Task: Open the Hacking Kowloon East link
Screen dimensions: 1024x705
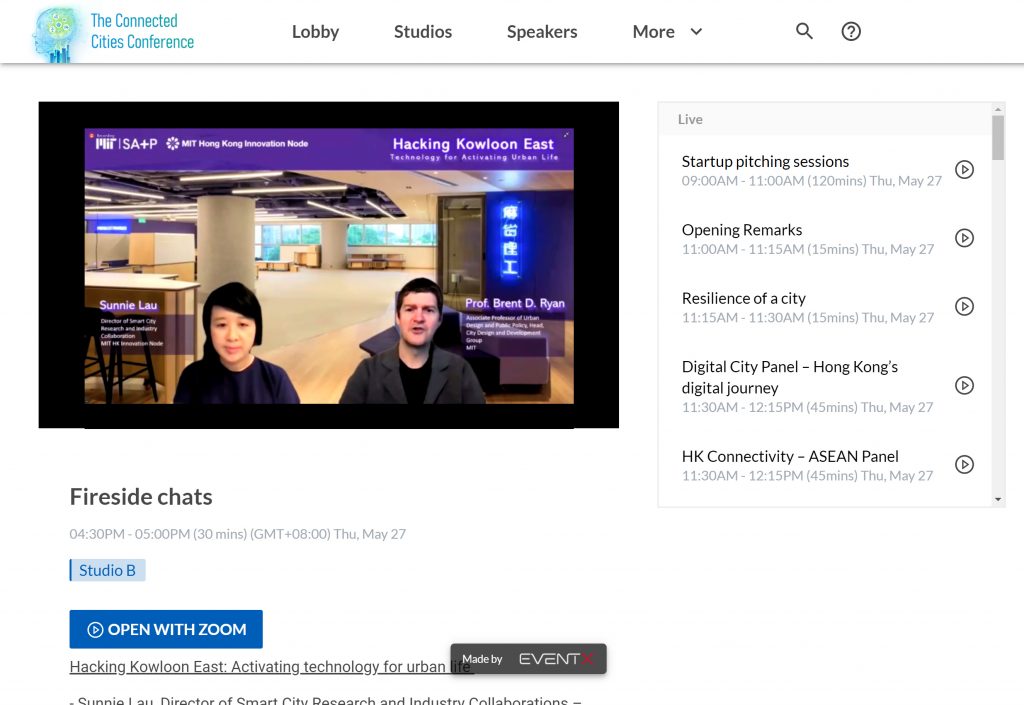Action: click(x=271, y=666)
